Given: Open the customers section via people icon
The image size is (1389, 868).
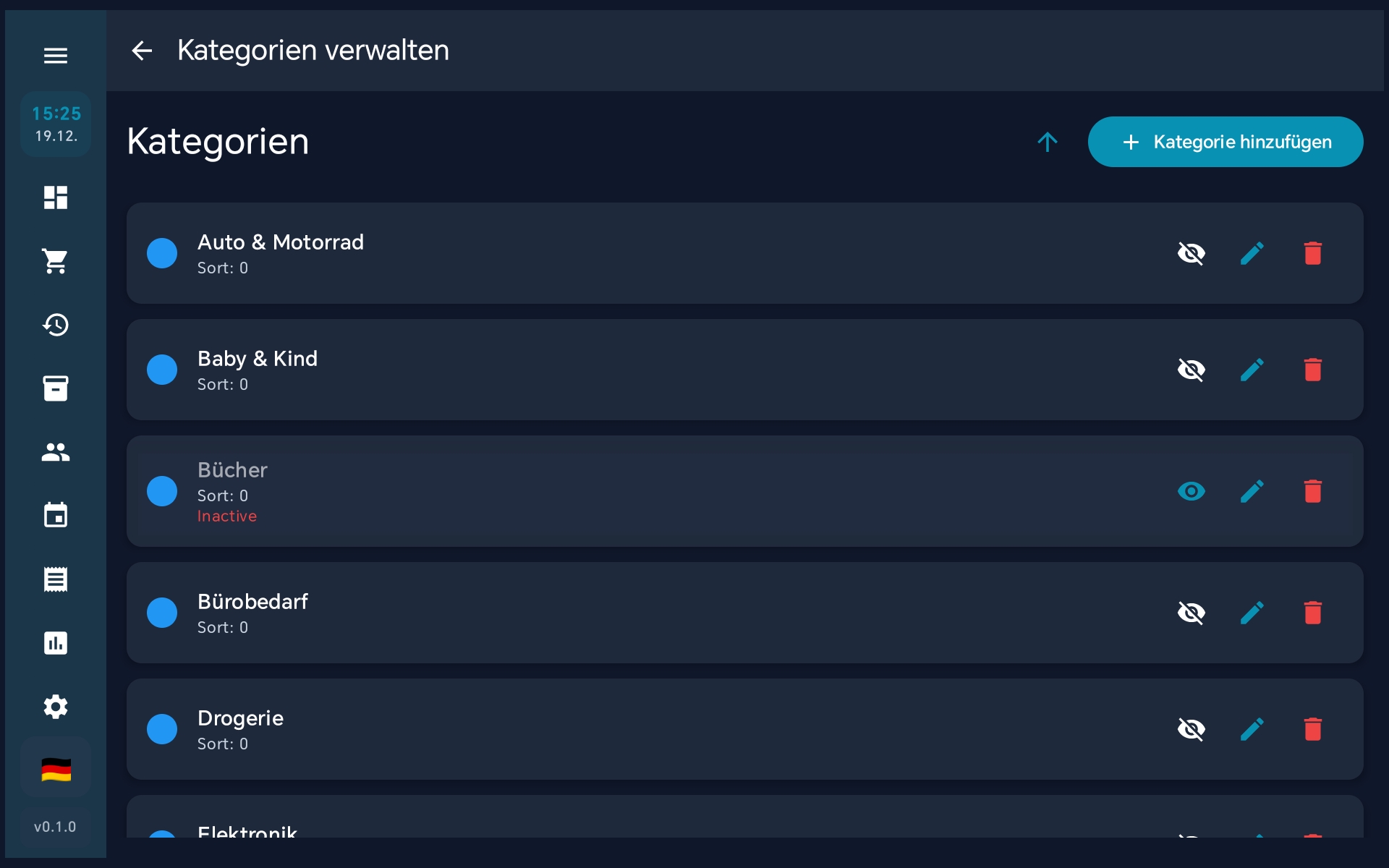Looking at the screenshot, I should [x=56, y=452].
